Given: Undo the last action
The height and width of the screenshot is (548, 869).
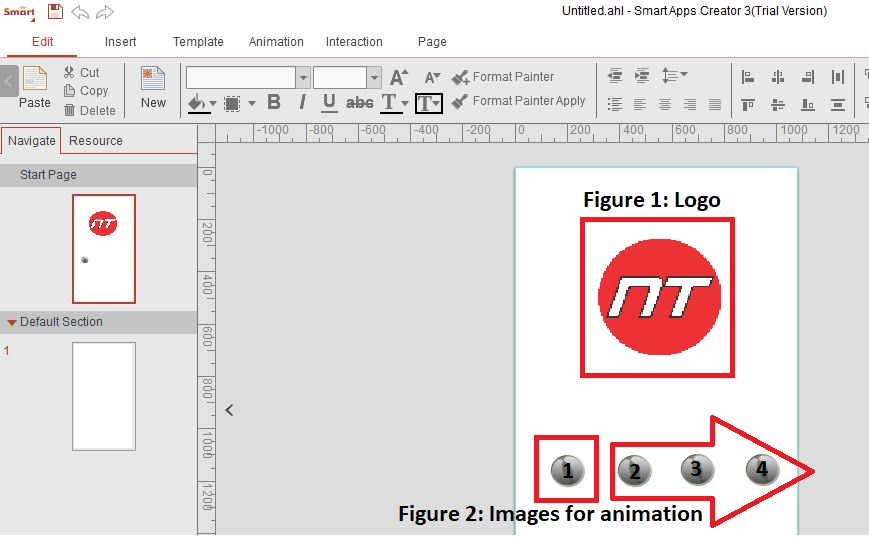Looking at the screenshot, I should click(x=80, y=12).
